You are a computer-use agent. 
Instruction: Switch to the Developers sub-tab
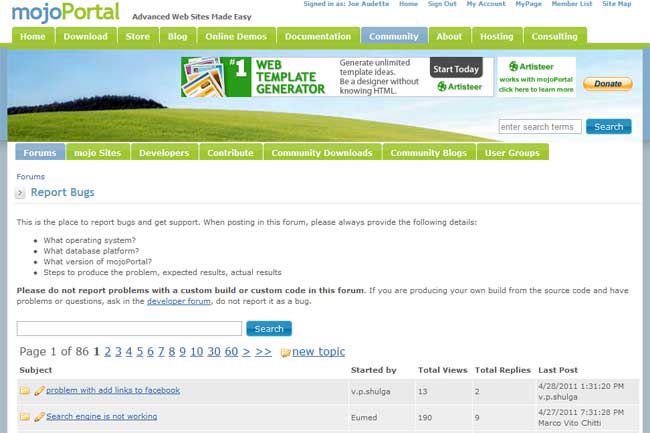164,153
